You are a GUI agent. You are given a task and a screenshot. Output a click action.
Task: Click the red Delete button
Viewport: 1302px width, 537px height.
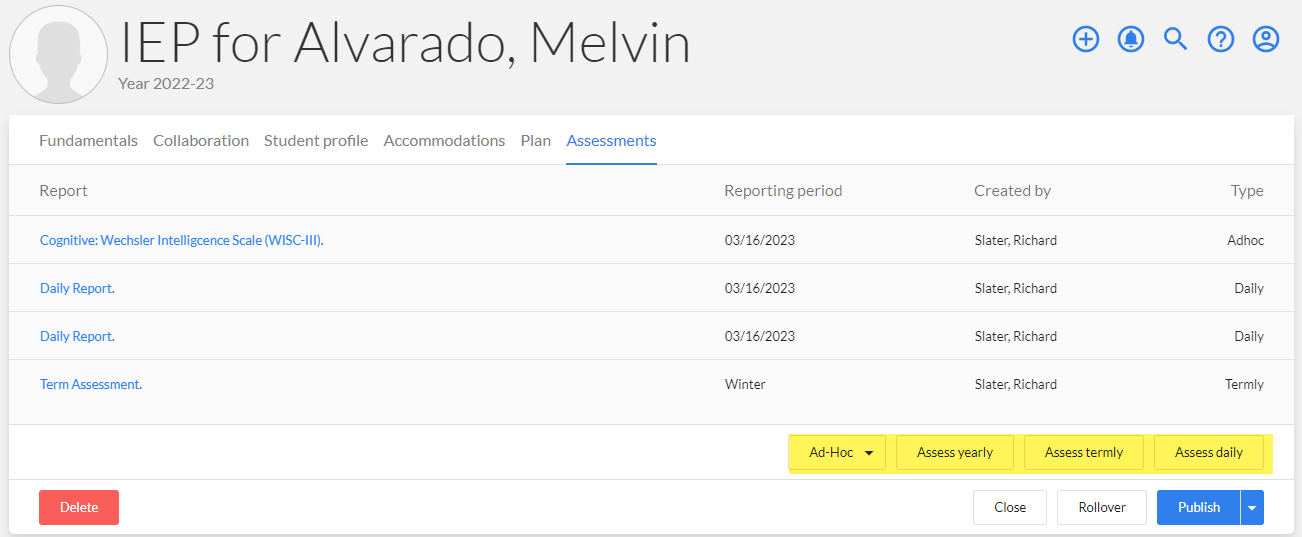79,507
